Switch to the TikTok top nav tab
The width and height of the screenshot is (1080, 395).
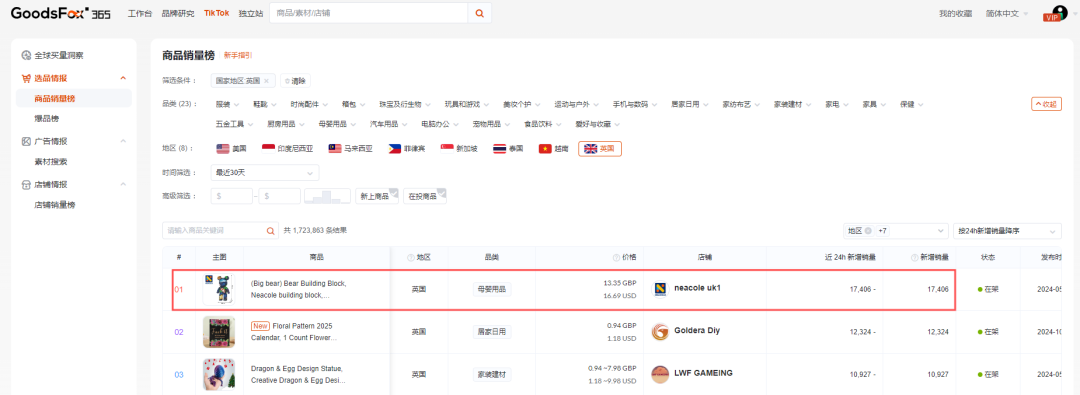[x=216, y=13]
